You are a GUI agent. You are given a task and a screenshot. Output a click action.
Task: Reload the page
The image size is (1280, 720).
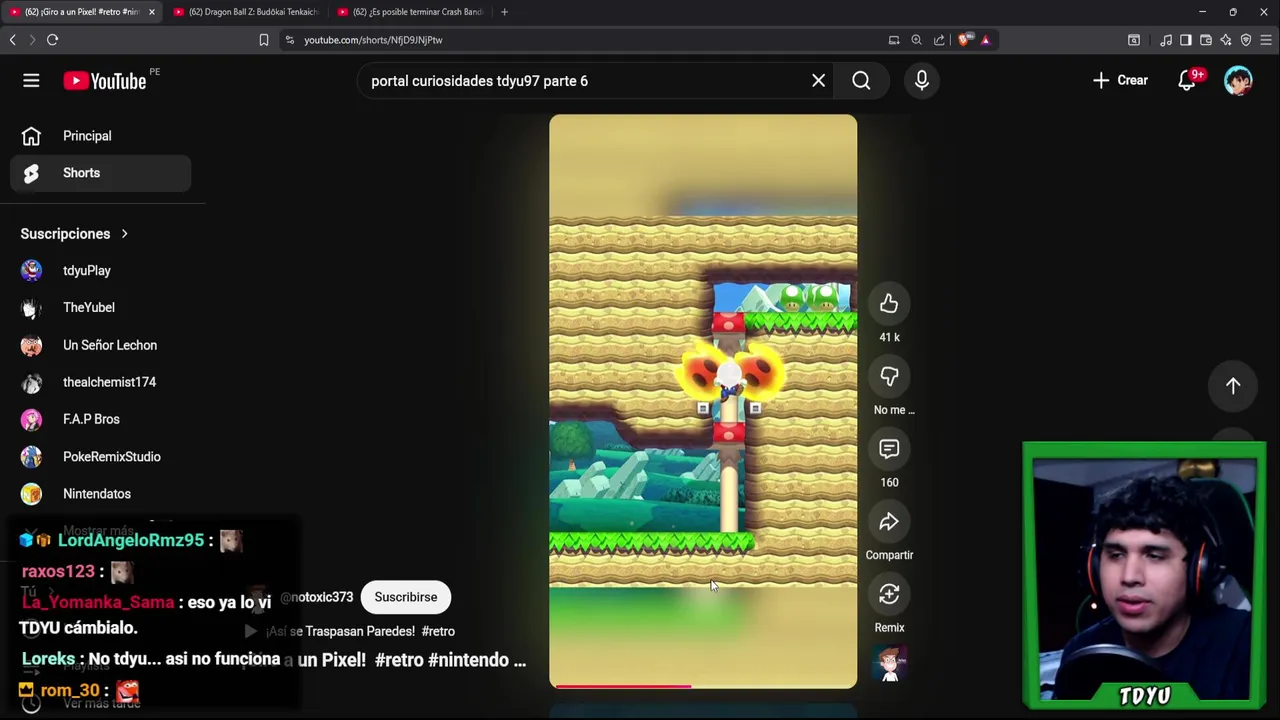point(52,40)
